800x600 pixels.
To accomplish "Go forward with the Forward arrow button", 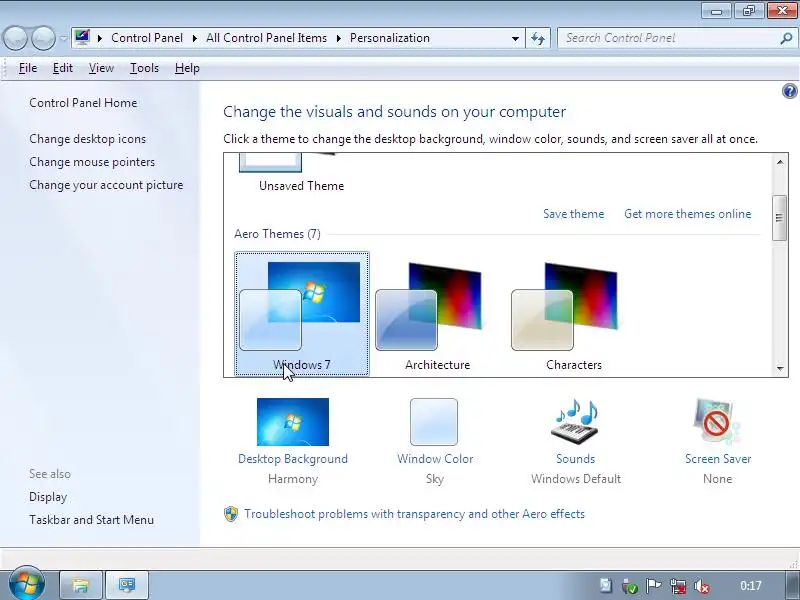I will point(44,38).
